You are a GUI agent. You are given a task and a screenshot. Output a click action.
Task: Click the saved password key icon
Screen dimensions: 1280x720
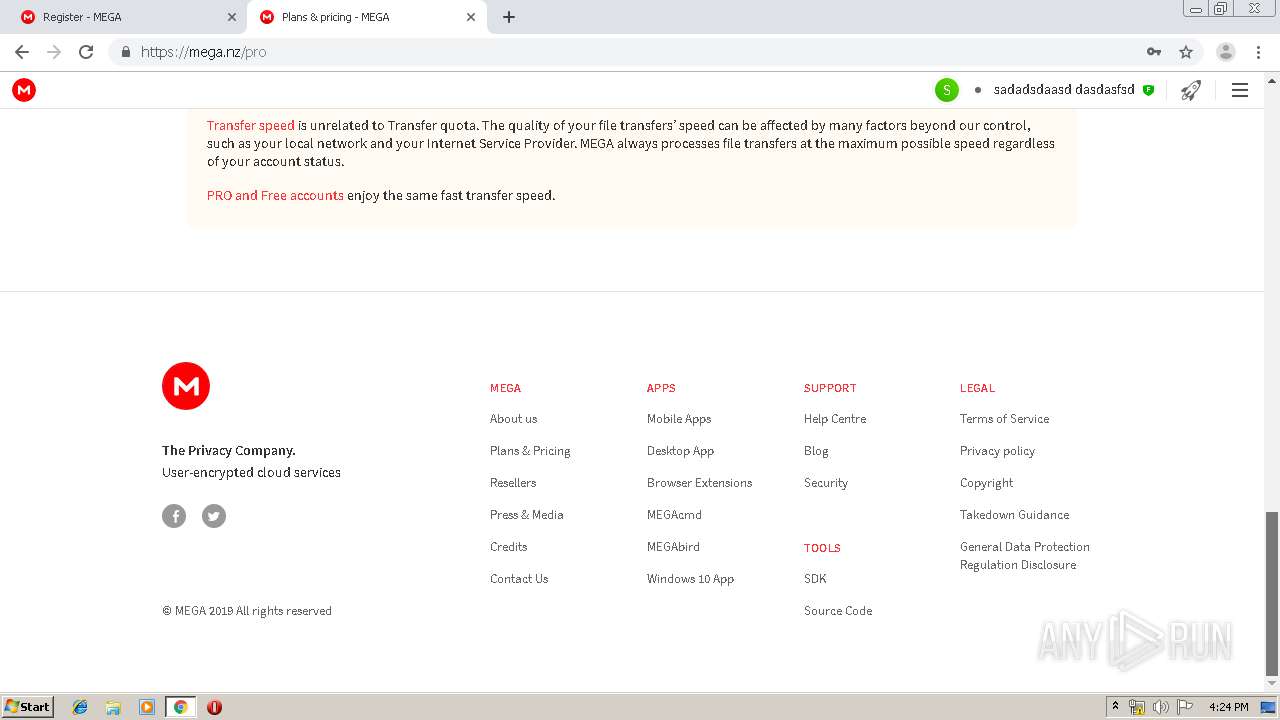point(1154,52)
